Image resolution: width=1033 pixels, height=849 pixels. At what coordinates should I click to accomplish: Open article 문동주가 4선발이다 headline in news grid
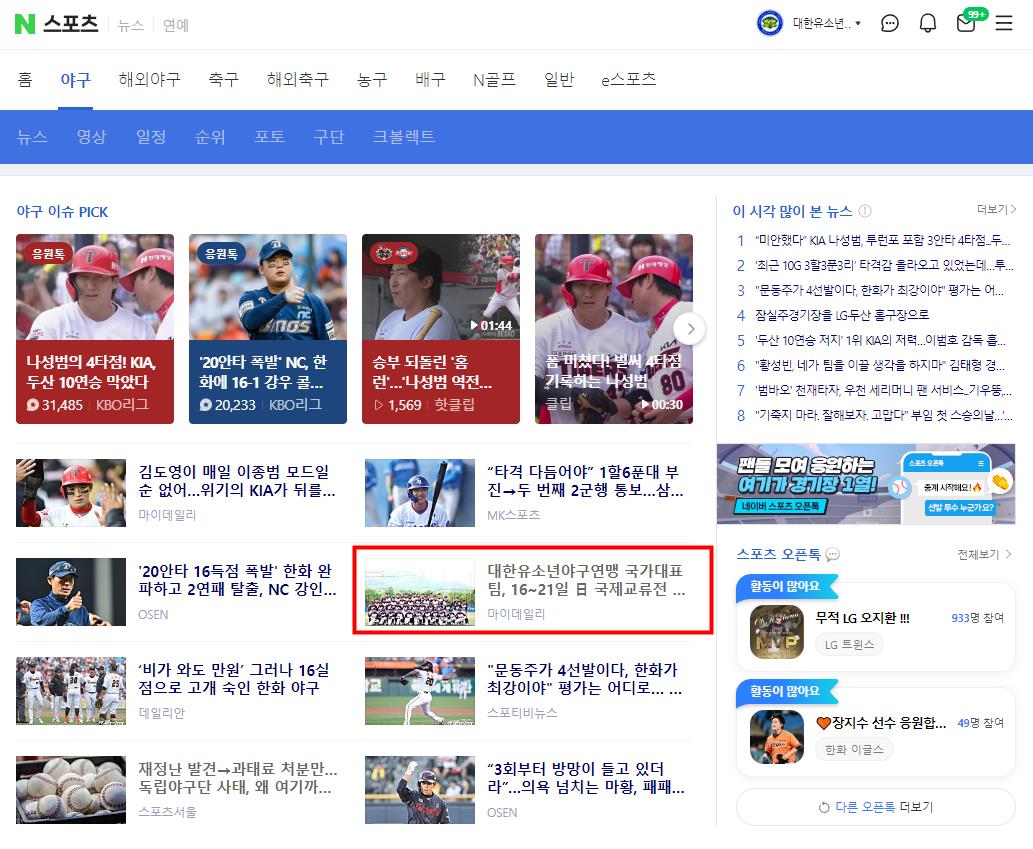[584, 678]
